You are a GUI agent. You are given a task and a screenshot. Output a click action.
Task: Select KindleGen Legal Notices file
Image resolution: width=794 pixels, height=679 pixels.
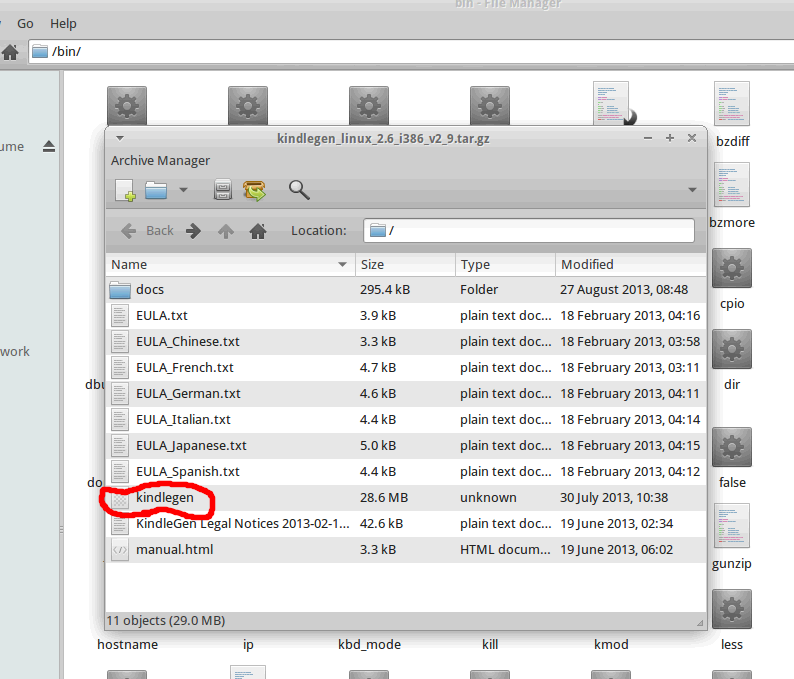point(406,524)
